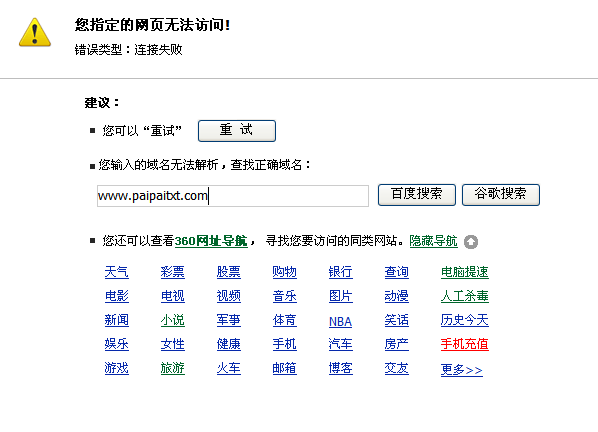Open the 彩票 lottery link
The height and width of the screenshot is (432, 598).
[x=173, y=272]
